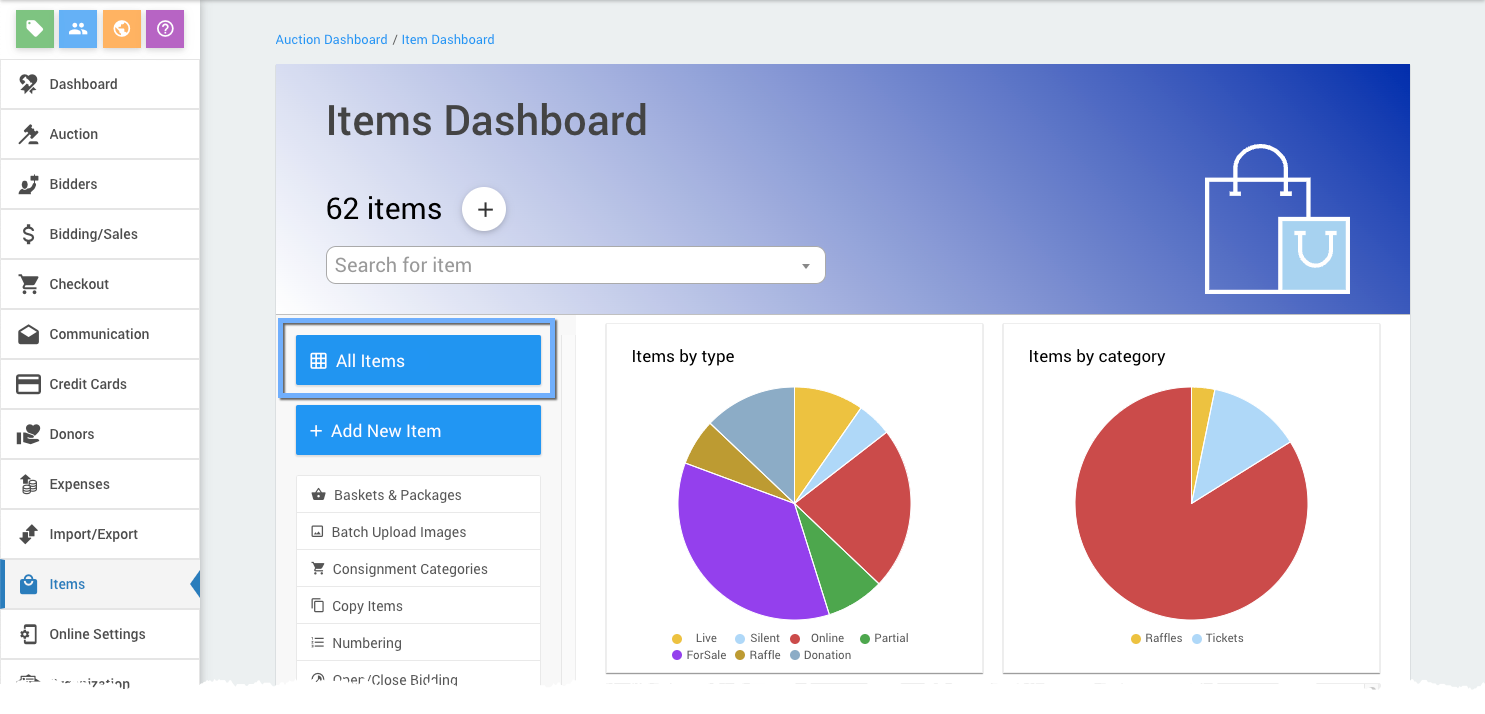Select Batch Upload Images option
The height and width of the screenshot is (714, 1485).
pos(398,532)
